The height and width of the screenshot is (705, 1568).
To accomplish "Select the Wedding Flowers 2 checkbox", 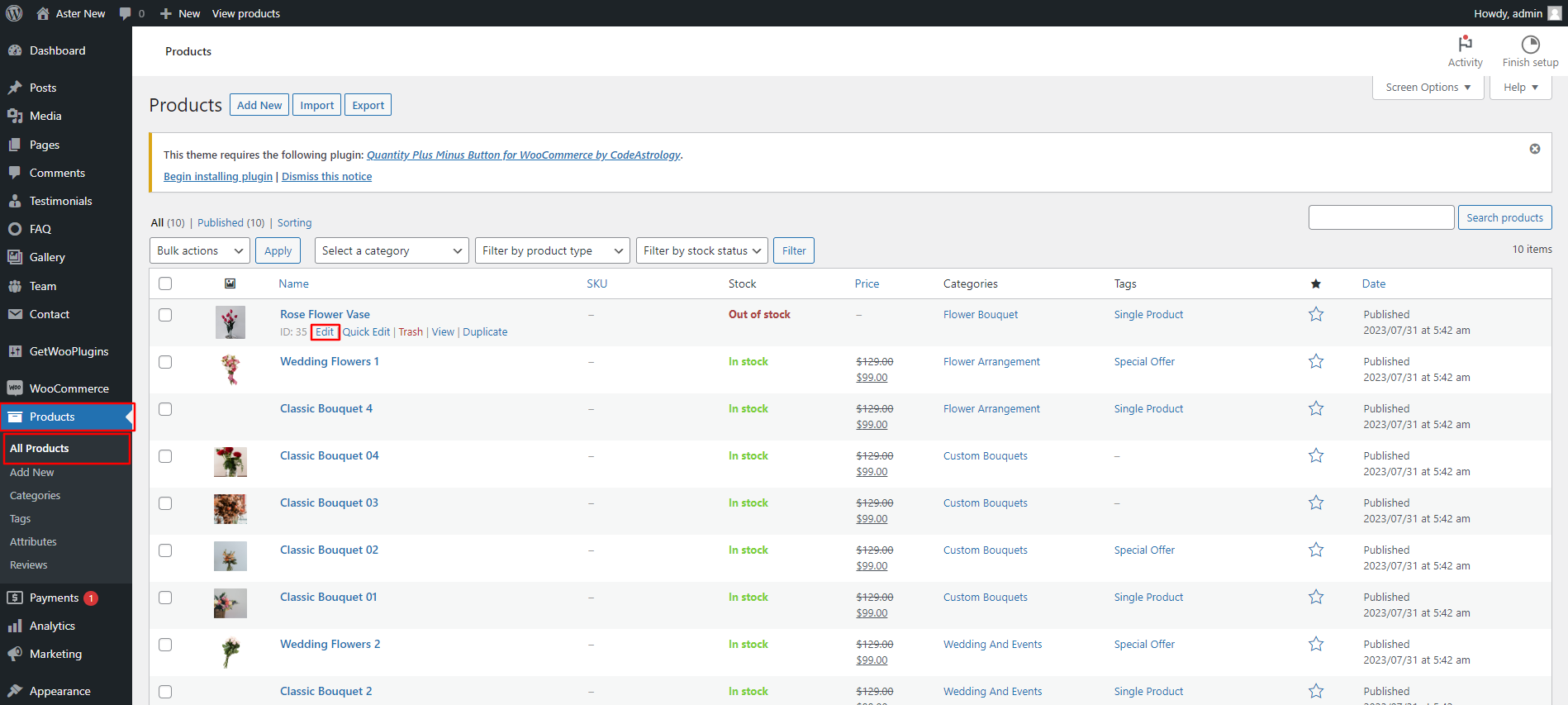I will pos(165,645).
